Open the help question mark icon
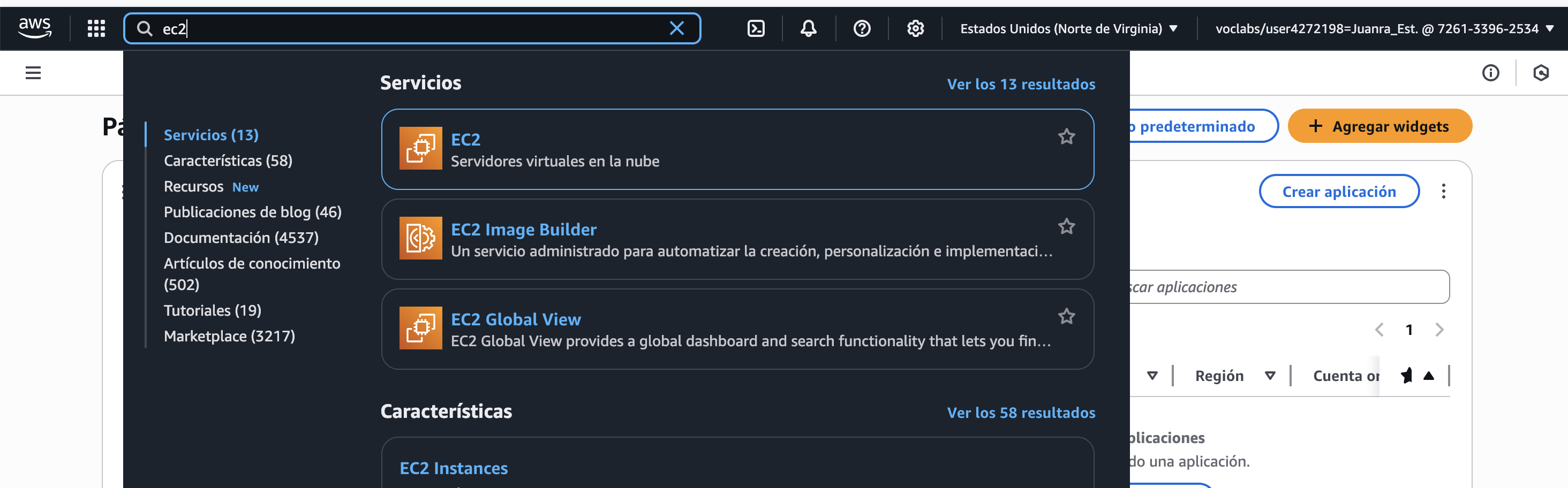The width and height of the screenshot is (1568, 488). pos(861,28)
